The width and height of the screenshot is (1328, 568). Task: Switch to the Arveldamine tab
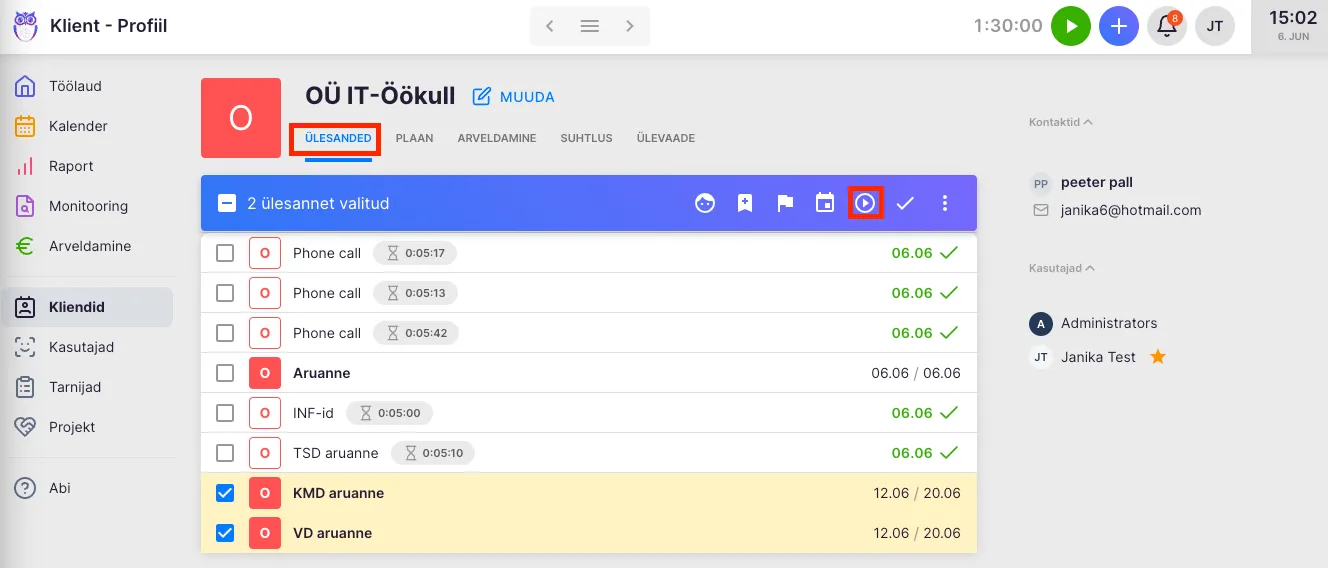[496, 138]
